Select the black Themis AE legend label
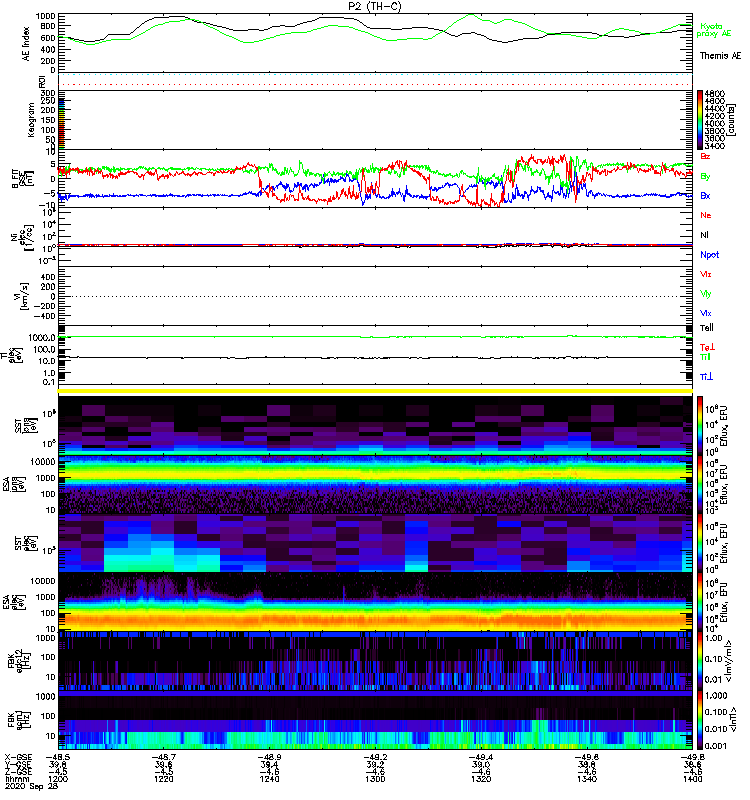 [720, 56]
